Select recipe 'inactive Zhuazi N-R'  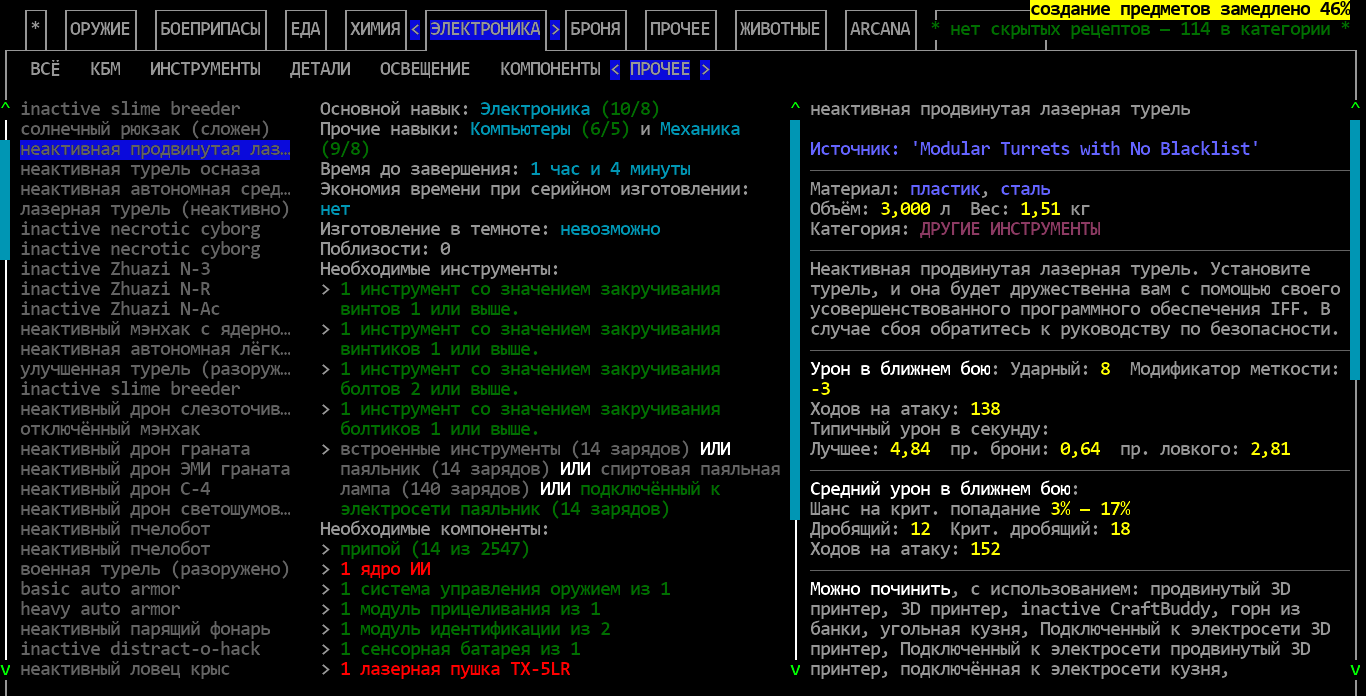[115, 289]
